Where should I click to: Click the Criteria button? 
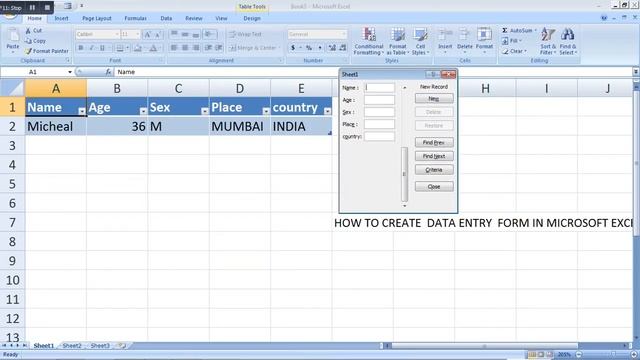coord(434,170)
